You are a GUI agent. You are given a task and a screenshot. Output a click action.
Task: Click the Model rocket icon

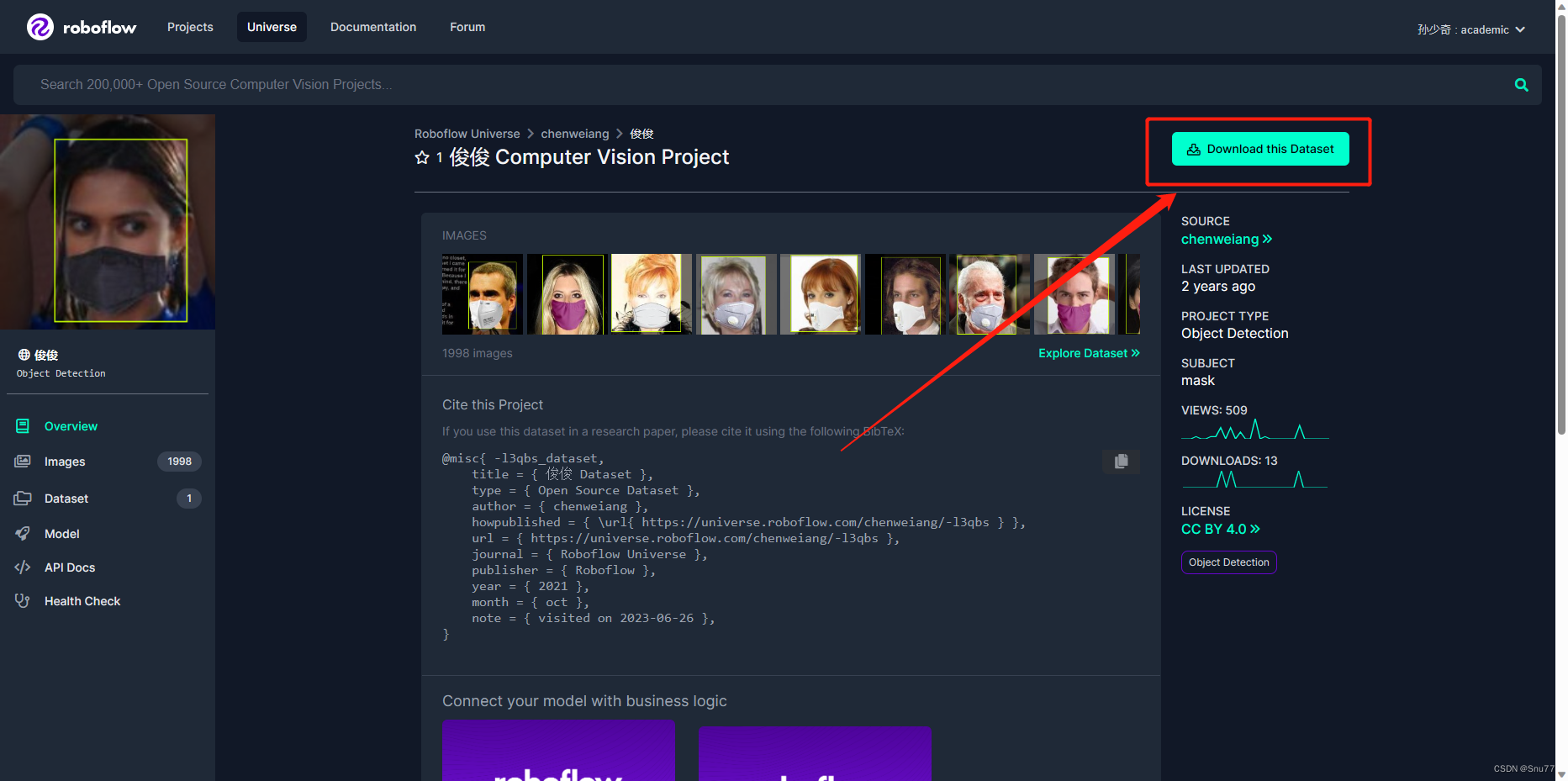coord(23,534)
